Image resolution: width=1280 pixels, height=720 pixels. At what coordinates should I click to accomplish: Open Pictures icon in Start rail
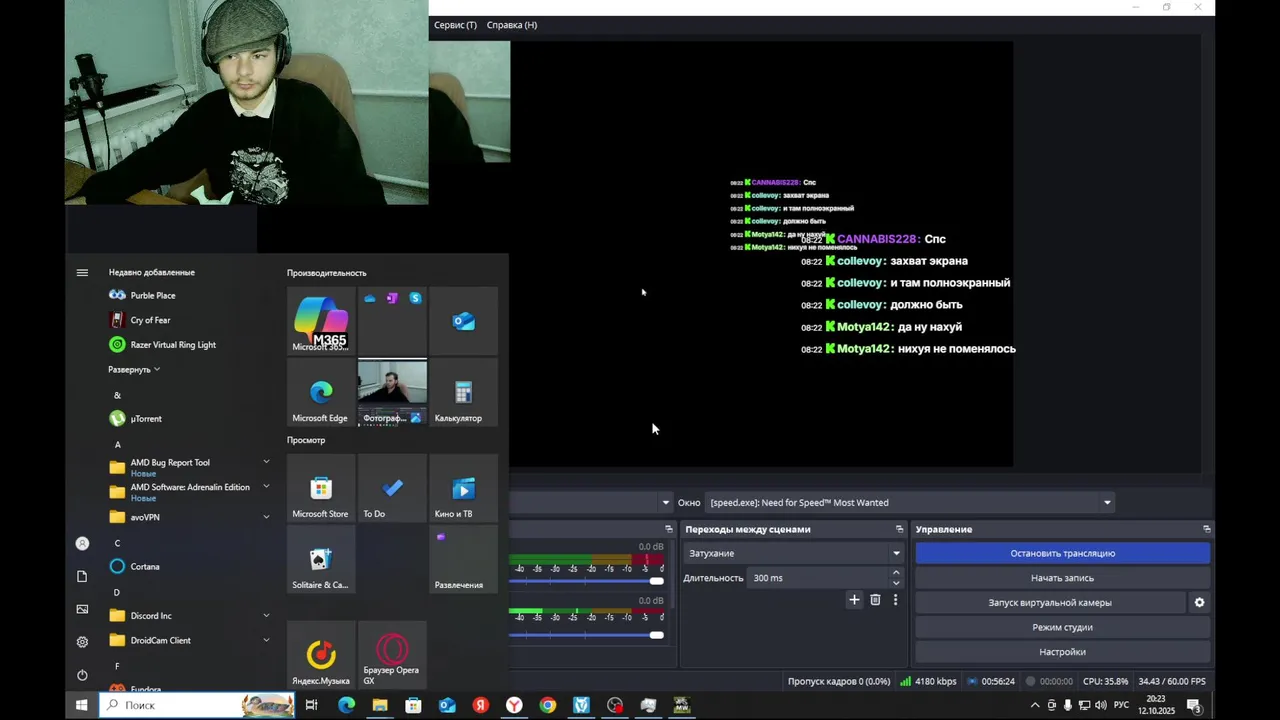tap(82, 609)
